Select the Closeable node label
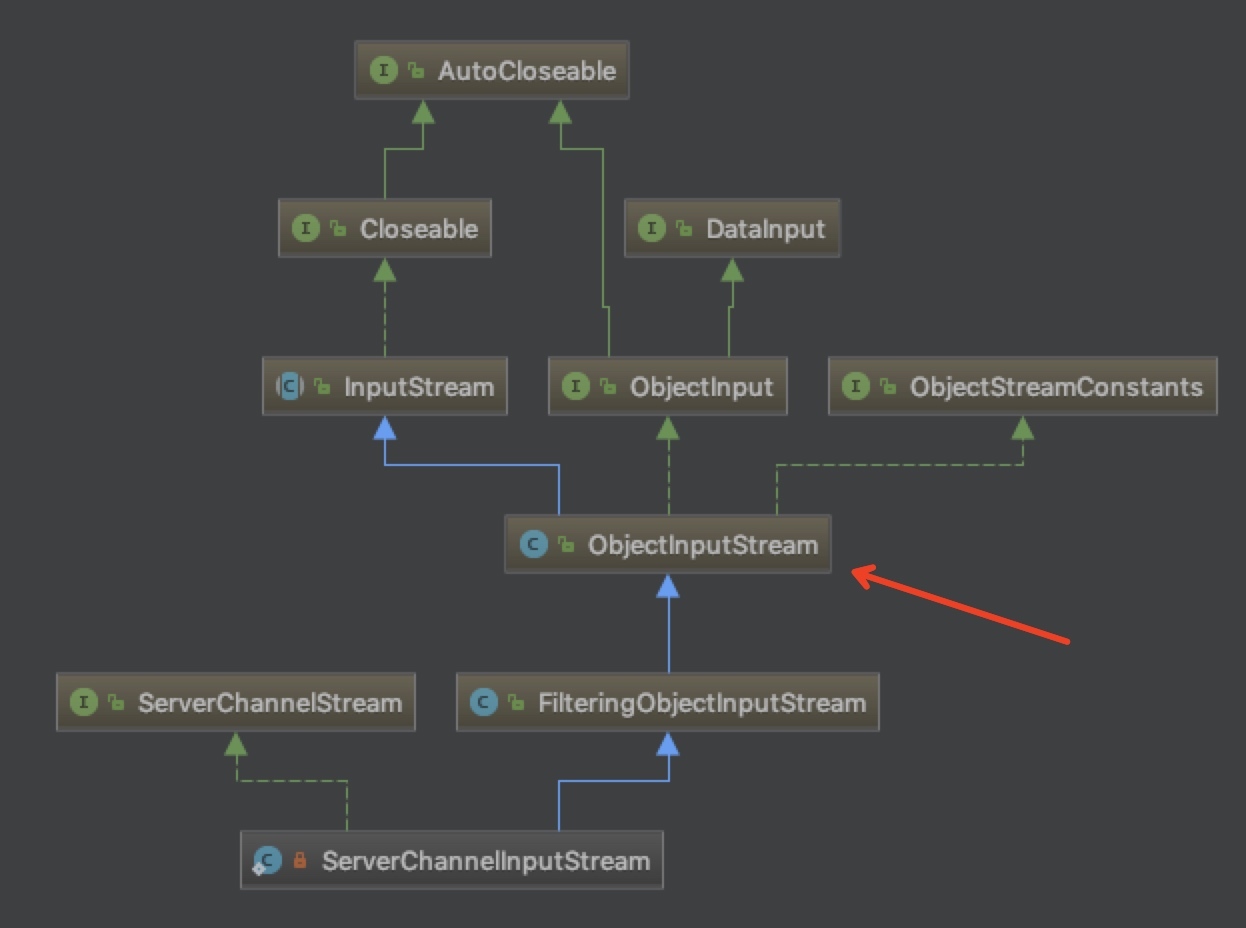 point(419,228)
